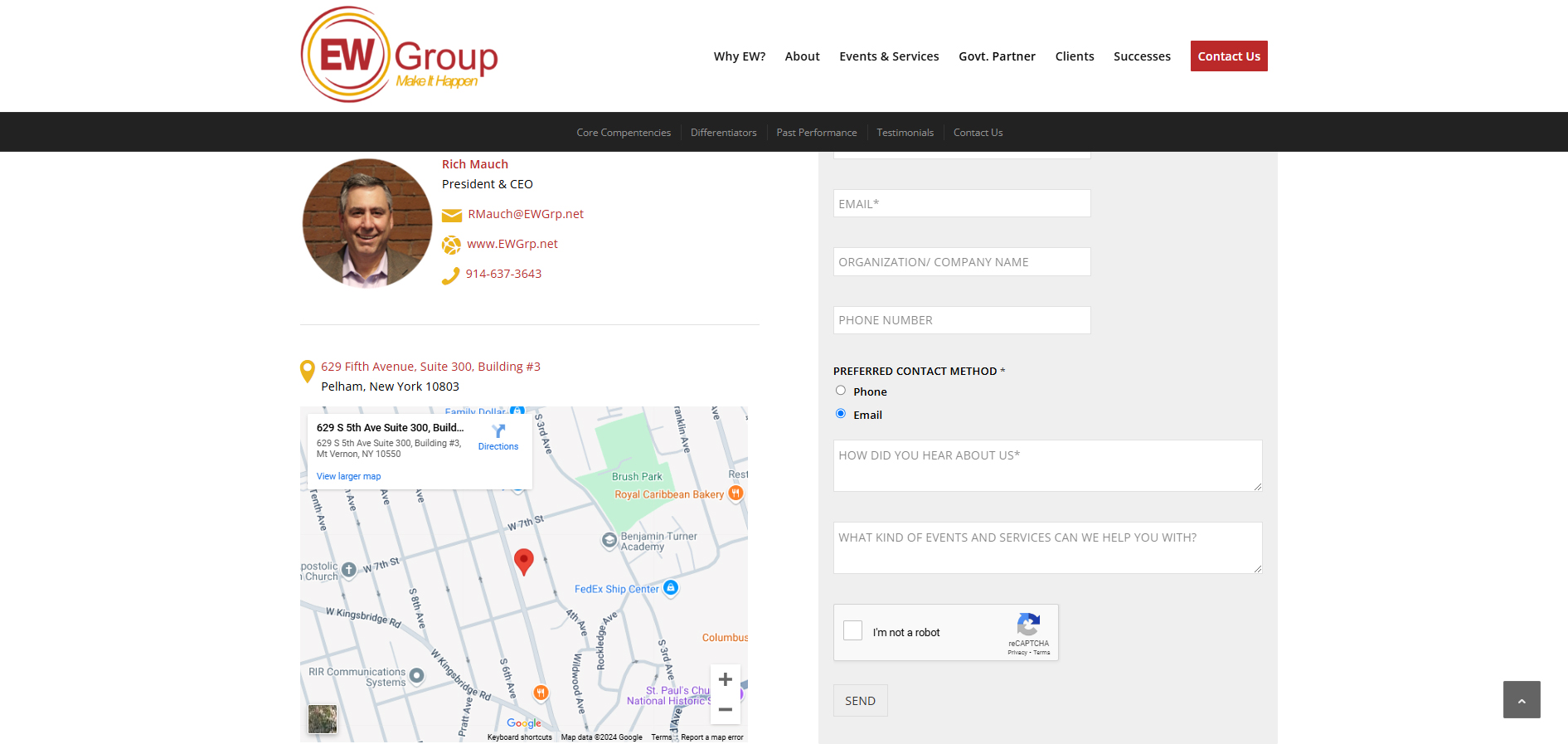Go to Differentiators in the sub-navigation
Image resolution: width=1568 pixels, height=744 pixels.
[x=724, y=133]
